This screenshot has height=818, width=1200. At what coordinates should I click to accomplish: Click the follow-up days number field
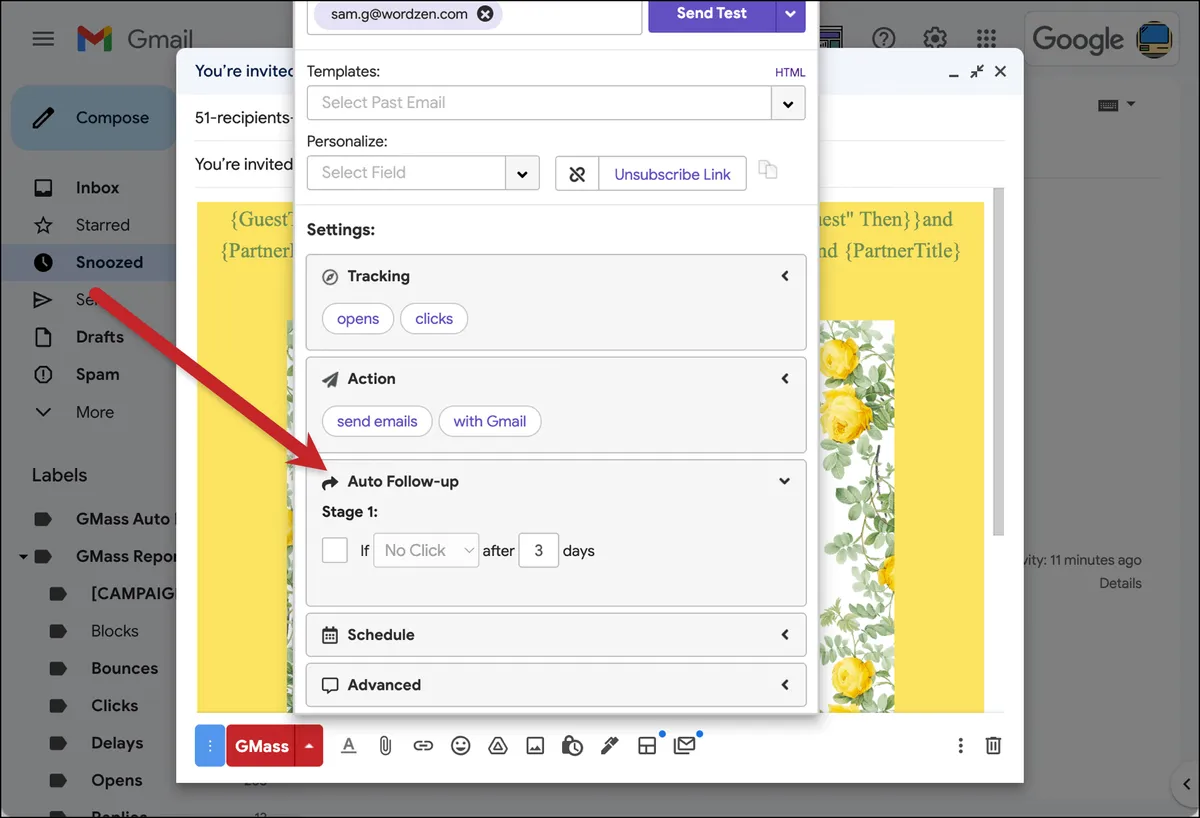pos(539,550)
